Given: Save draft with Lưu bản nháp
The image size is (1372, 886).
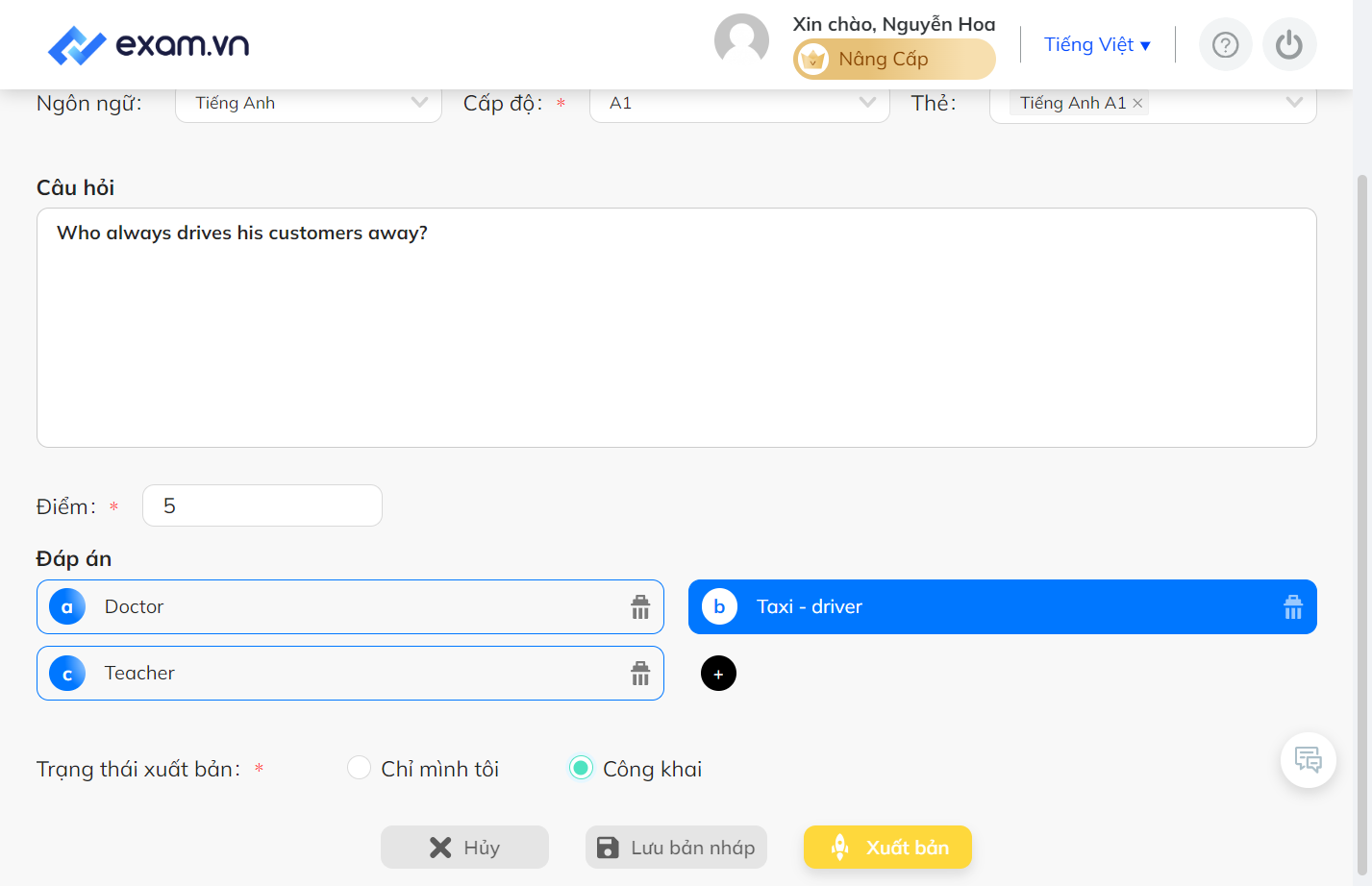Looking at the screenshot, I should click(x=676, y=848).
